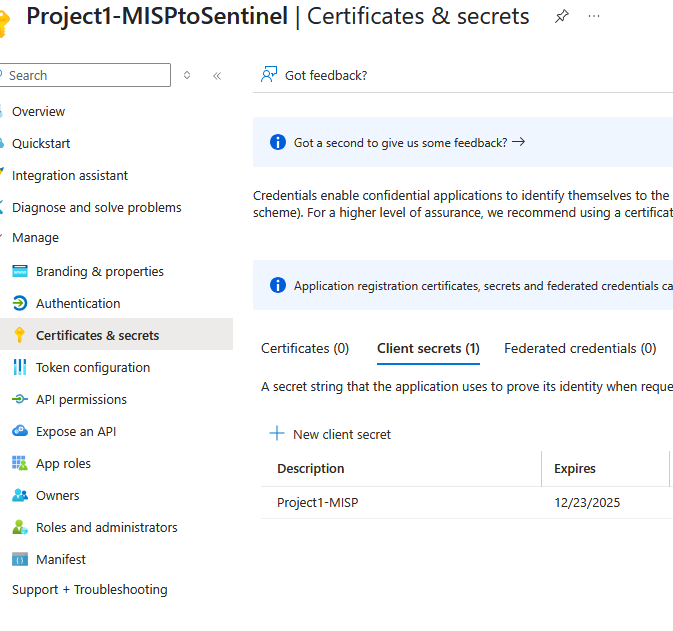Click the Application registration certificates notice text
This screenshot has width=673, height=631.
pos(483,286)
